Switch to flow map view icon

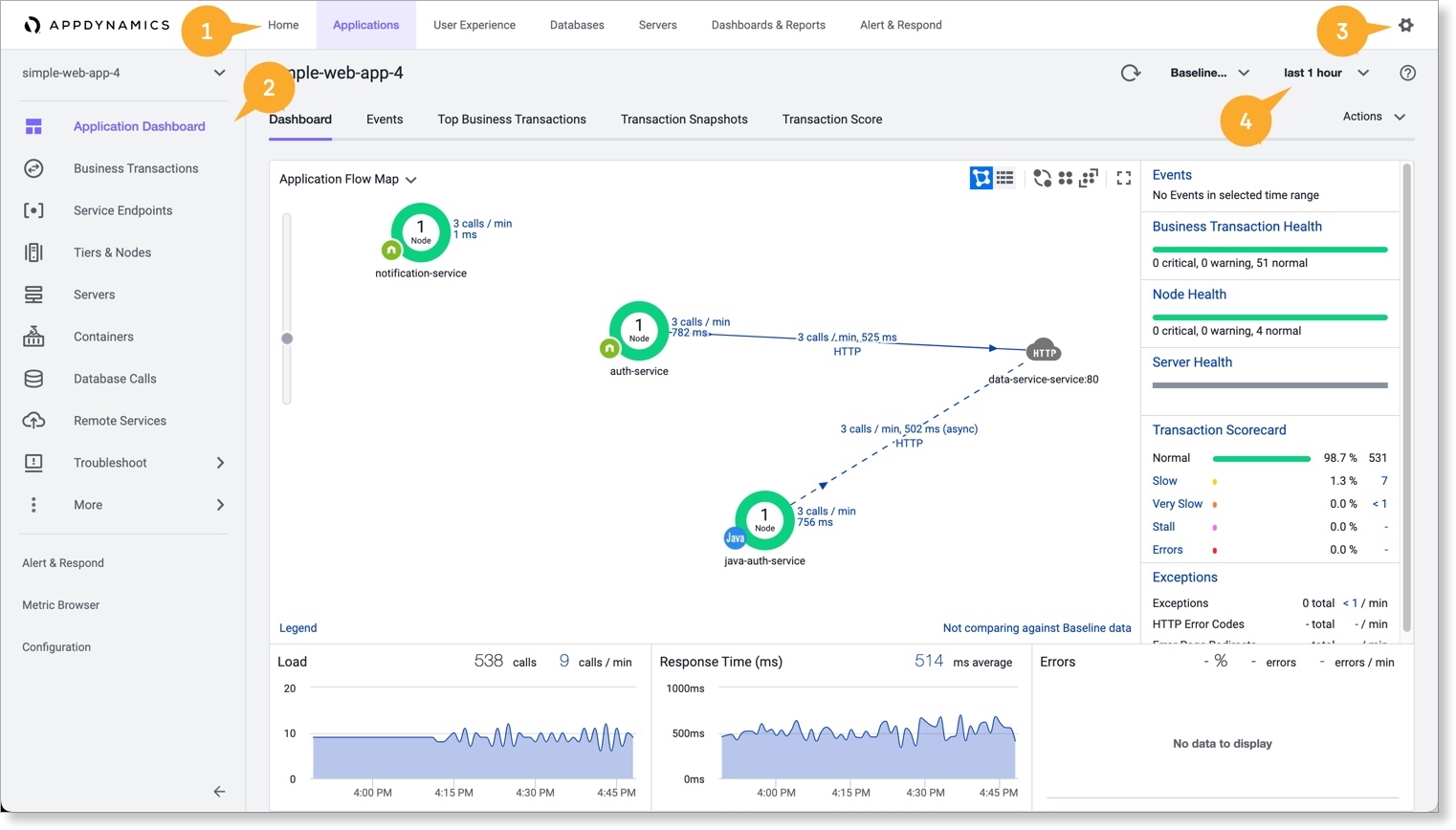982,178
